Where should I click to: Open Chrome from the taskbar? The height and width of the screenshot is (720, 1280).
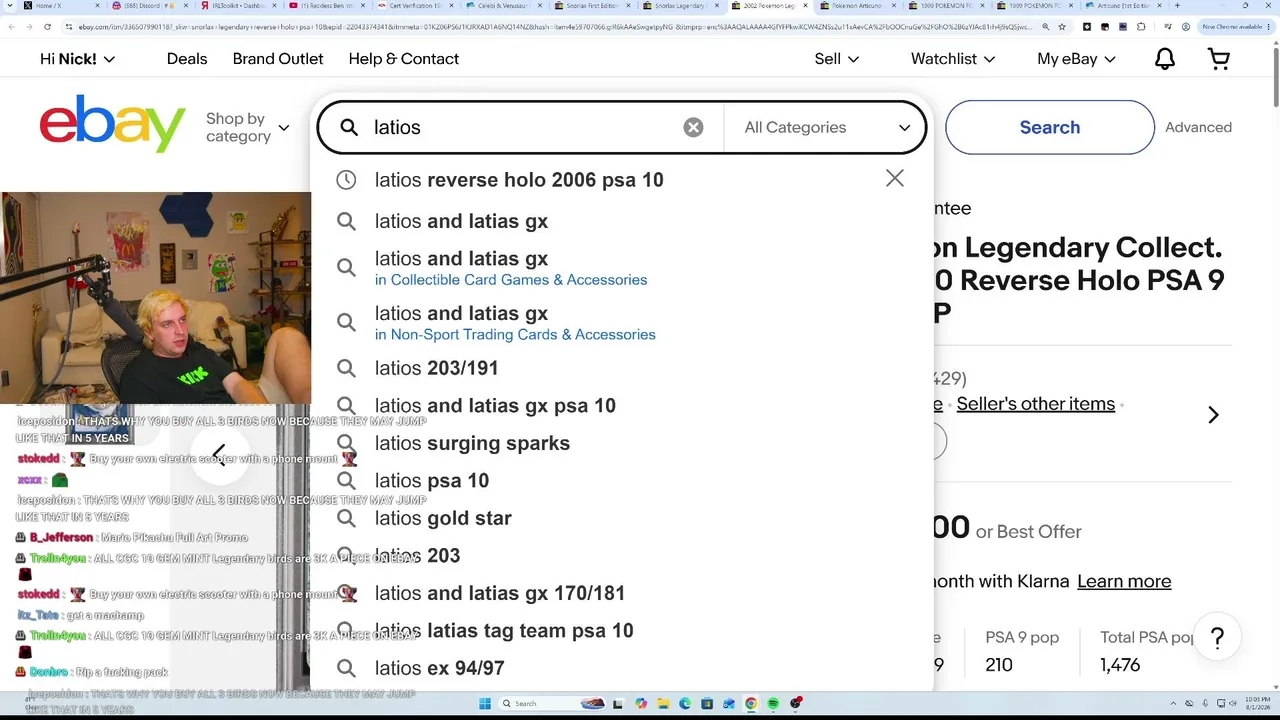tap(751, 703)
